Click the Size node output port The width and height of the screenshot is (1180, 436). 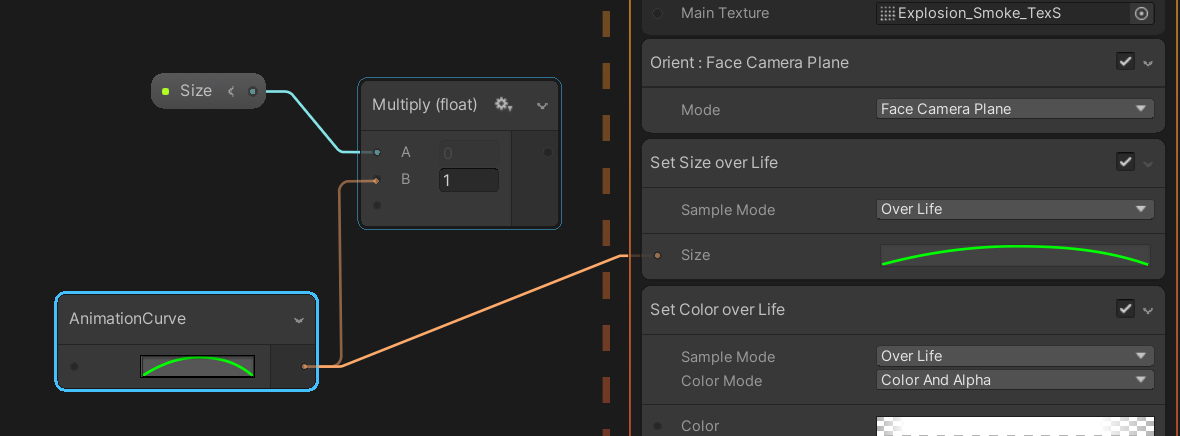point(252,91)
